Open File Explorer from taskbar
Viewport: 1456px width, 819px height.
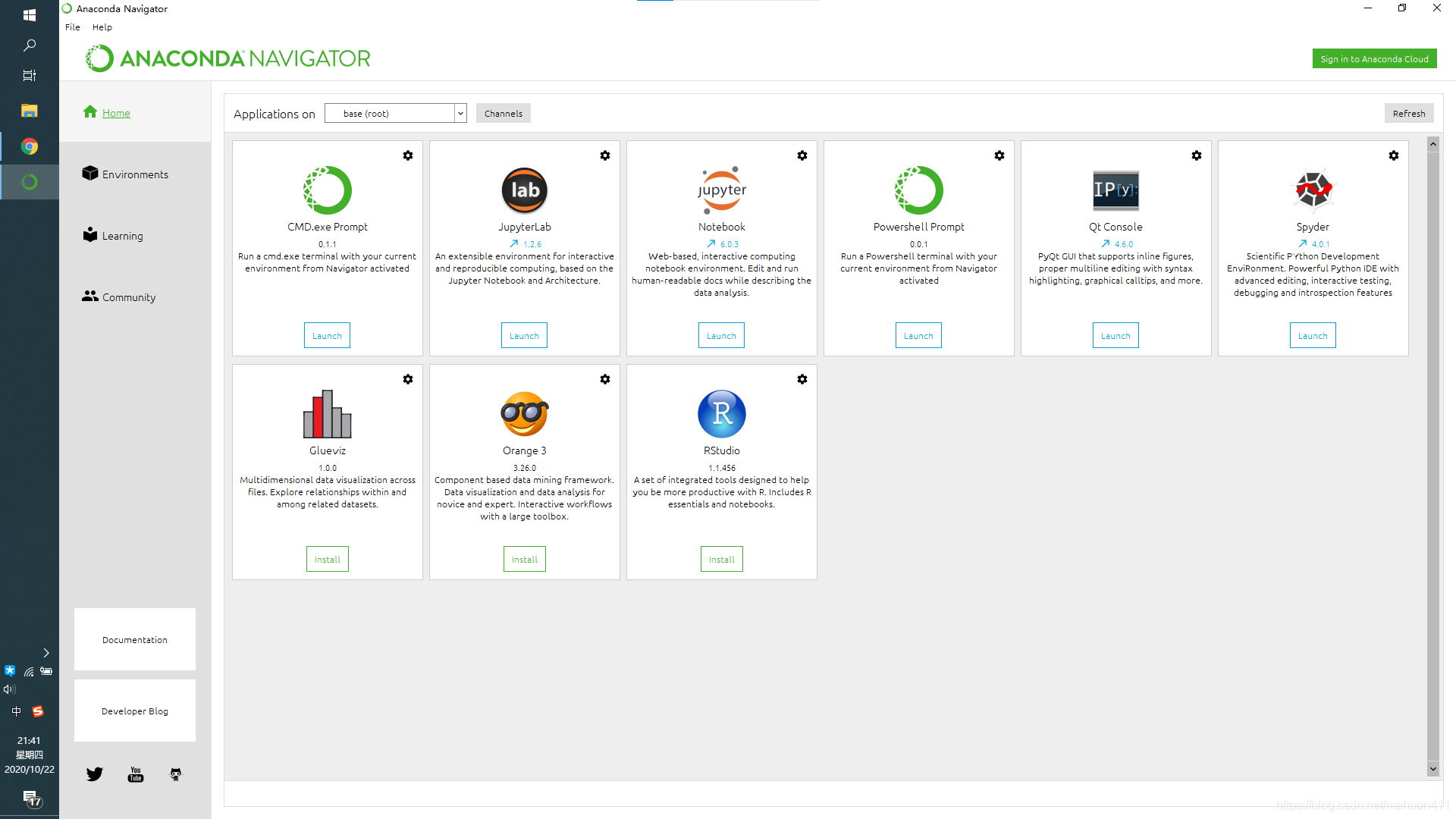click(30, 111)
